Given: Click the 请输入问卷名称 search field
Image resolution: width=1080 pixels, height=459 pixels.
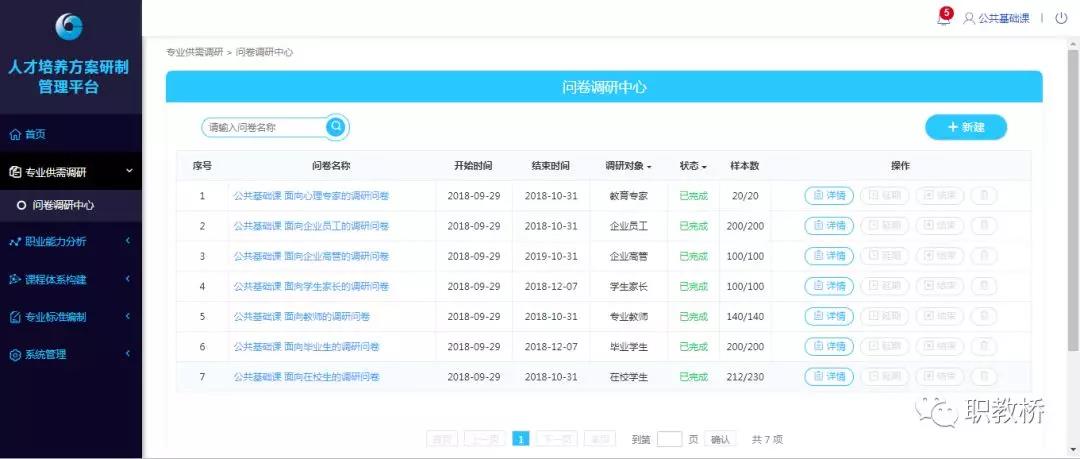Looking at the screenshot, I should (264, 127).
